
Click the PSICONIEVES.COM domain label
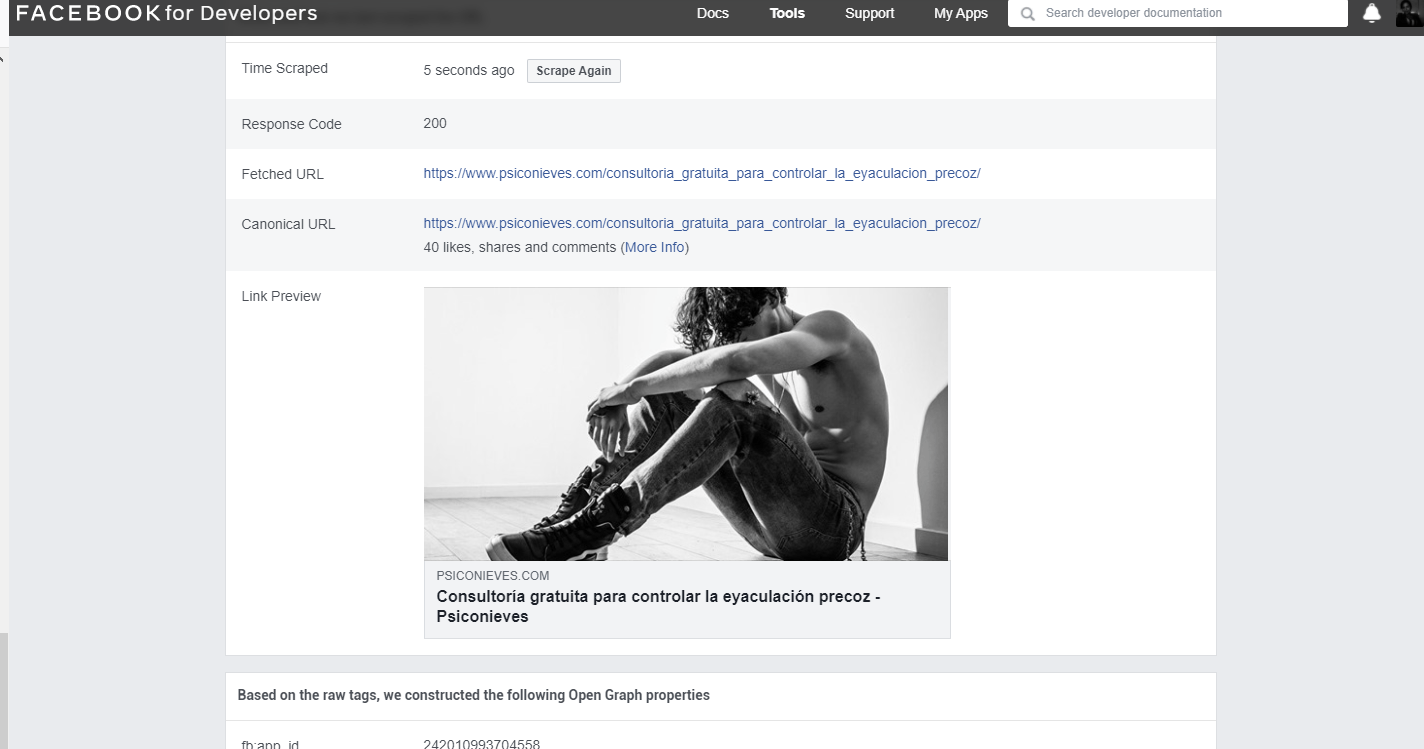(493, 576)
